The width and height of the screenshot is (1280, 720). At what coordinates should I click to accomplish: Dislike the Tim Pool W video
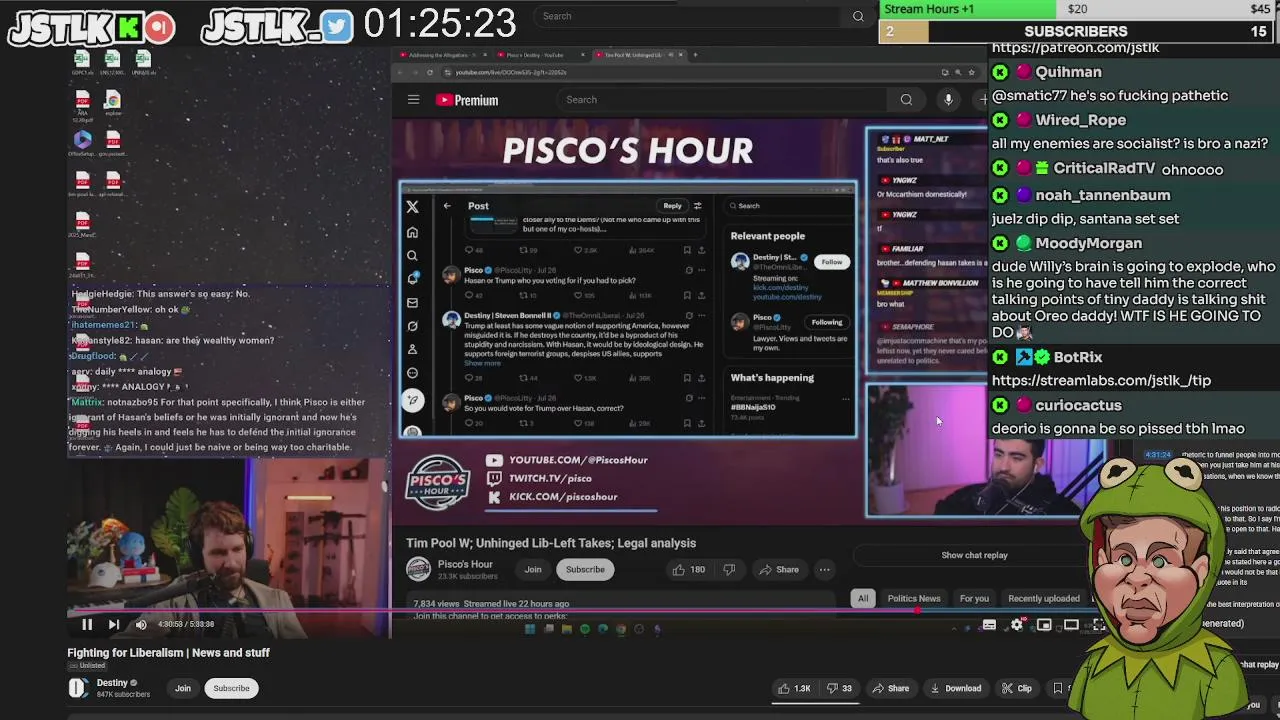(x=729, y=570)
